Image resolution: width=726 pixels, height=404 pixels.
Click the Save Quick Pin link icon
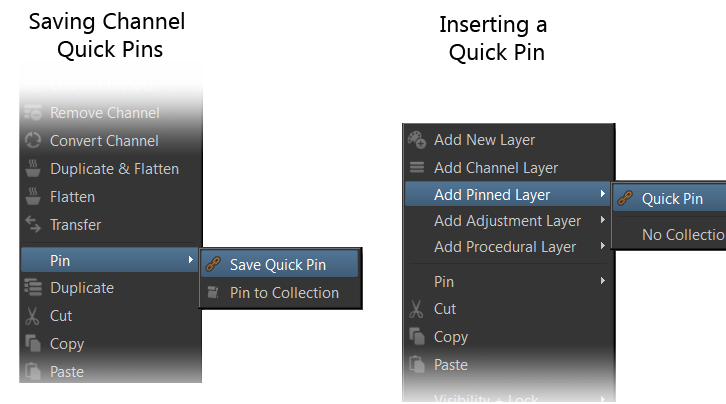[213, 265]
